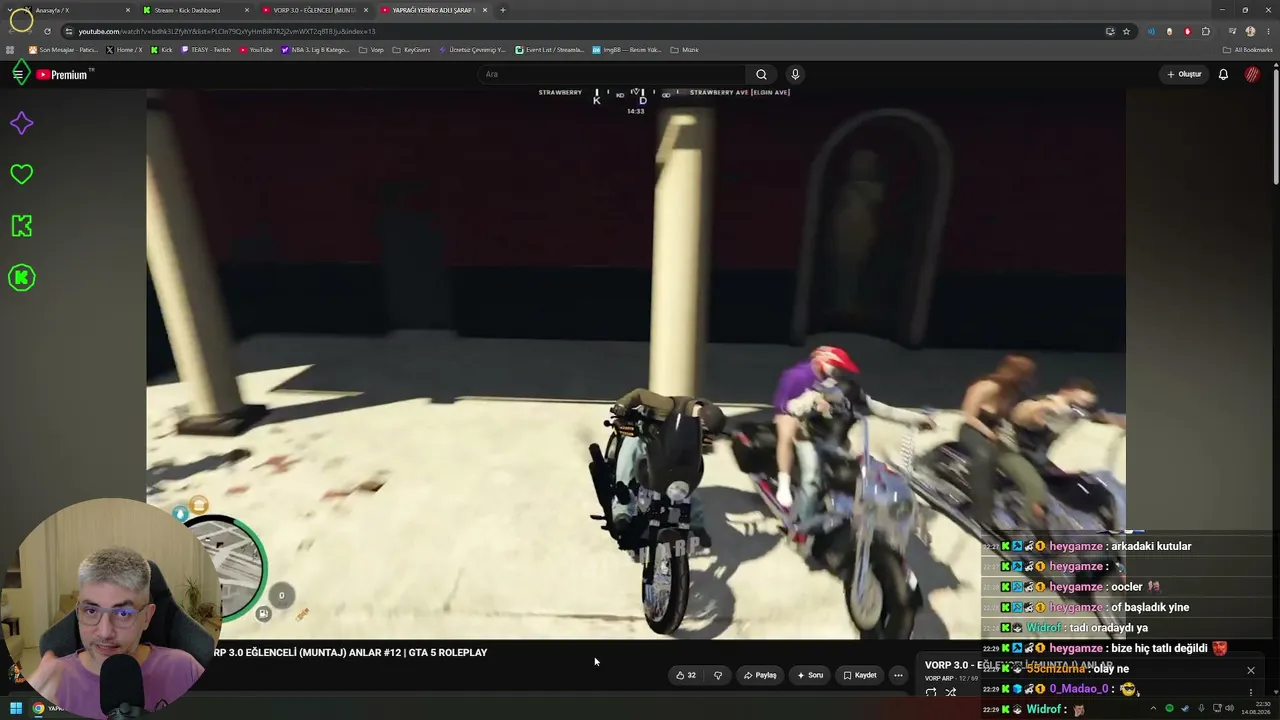
Task: Open the YouTube bookmark
Action: point(256,50)
